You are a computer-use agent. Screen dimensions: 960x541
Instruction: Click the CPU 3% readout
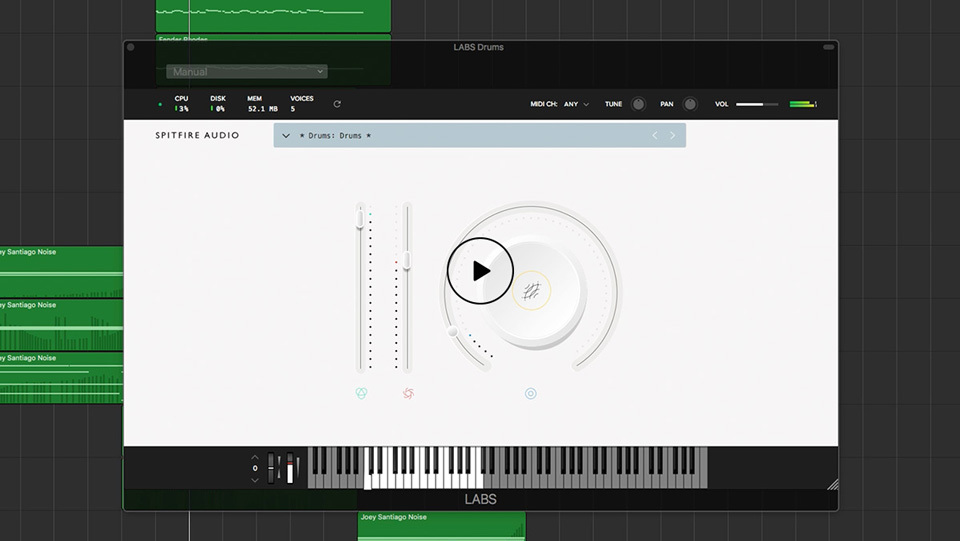181,103
